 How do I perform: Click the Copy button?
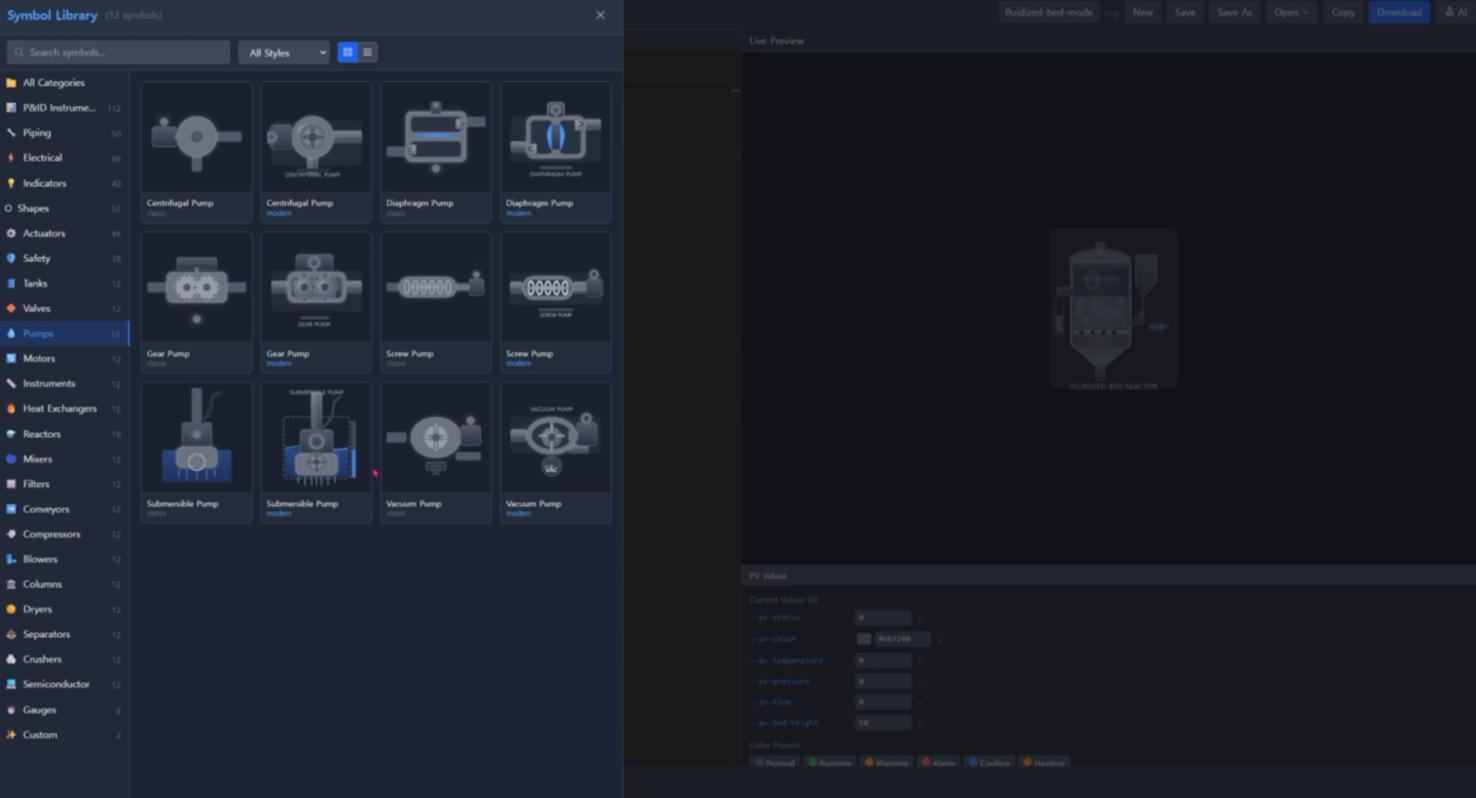click(x=1343, y=12)
